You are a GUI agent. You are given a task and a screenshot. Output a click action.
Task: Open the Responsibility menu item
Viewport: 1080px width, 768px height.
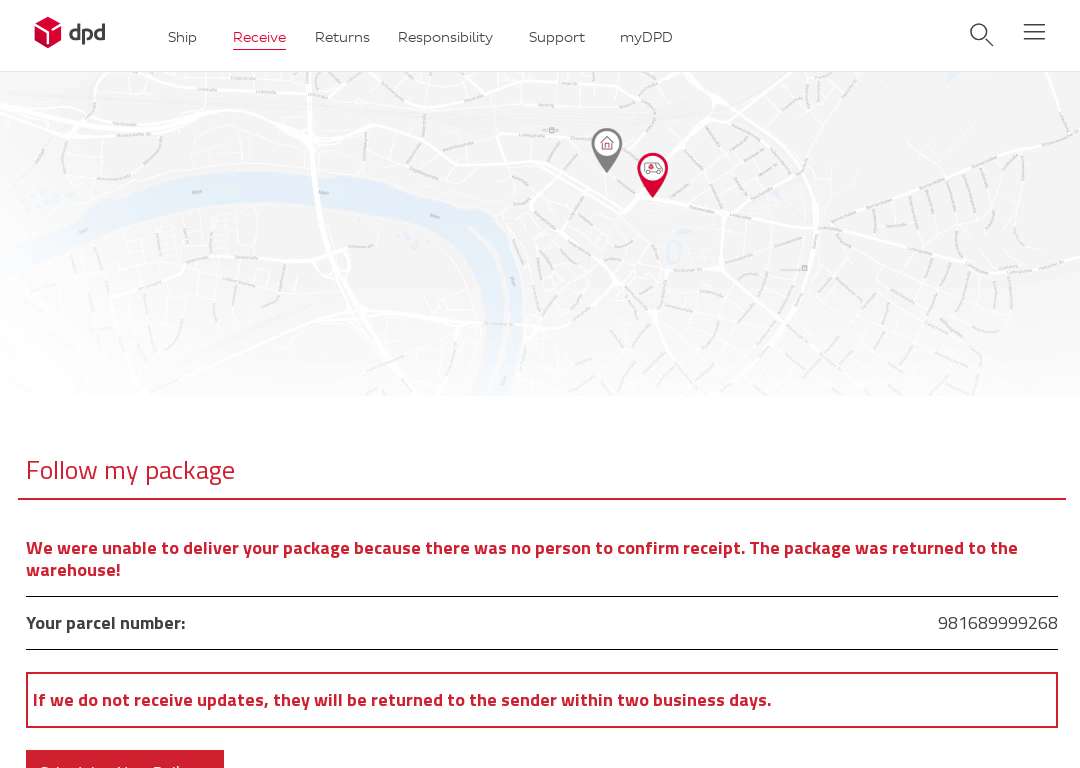pyautogui.click(x=445, y=37)
